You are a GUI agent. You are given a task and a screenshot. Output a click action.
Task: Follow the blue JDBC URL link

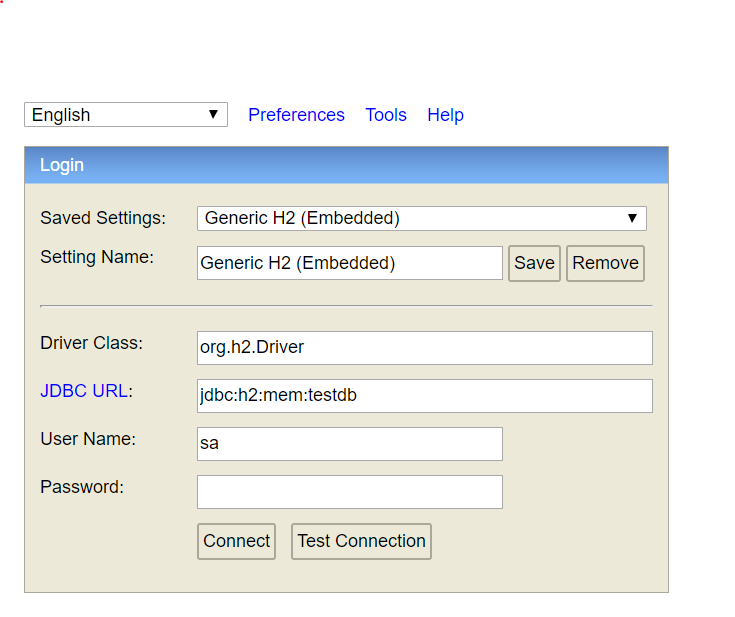click(83, 391)
